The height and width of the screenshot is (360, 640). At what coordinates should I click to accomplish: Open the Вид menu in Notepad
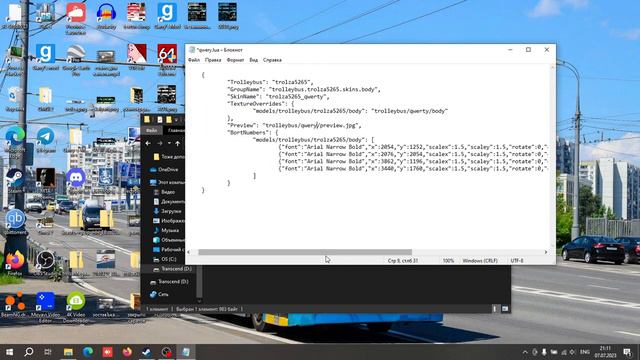pyautogui.click(x=253, y=60)
